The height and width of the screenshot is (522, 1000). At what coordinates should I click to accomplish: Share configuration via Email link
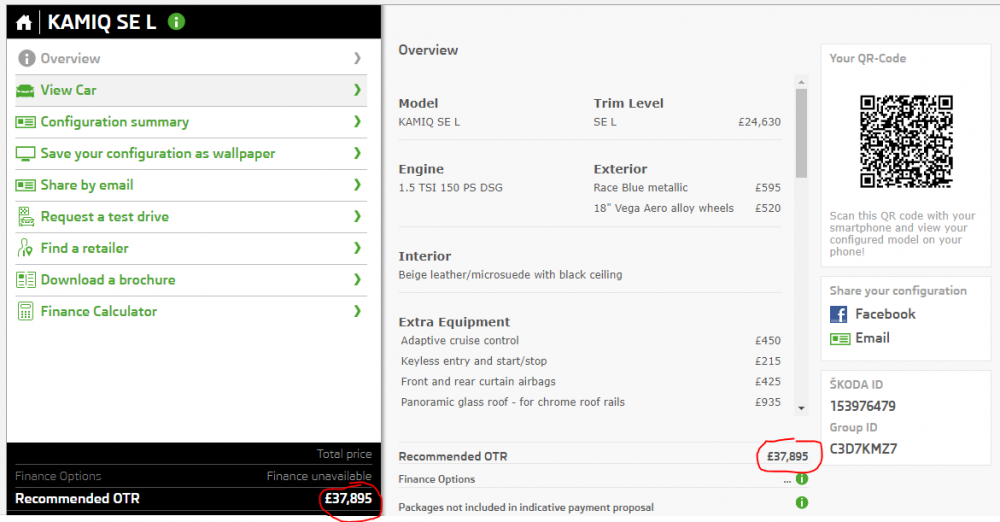pos(872,338)
